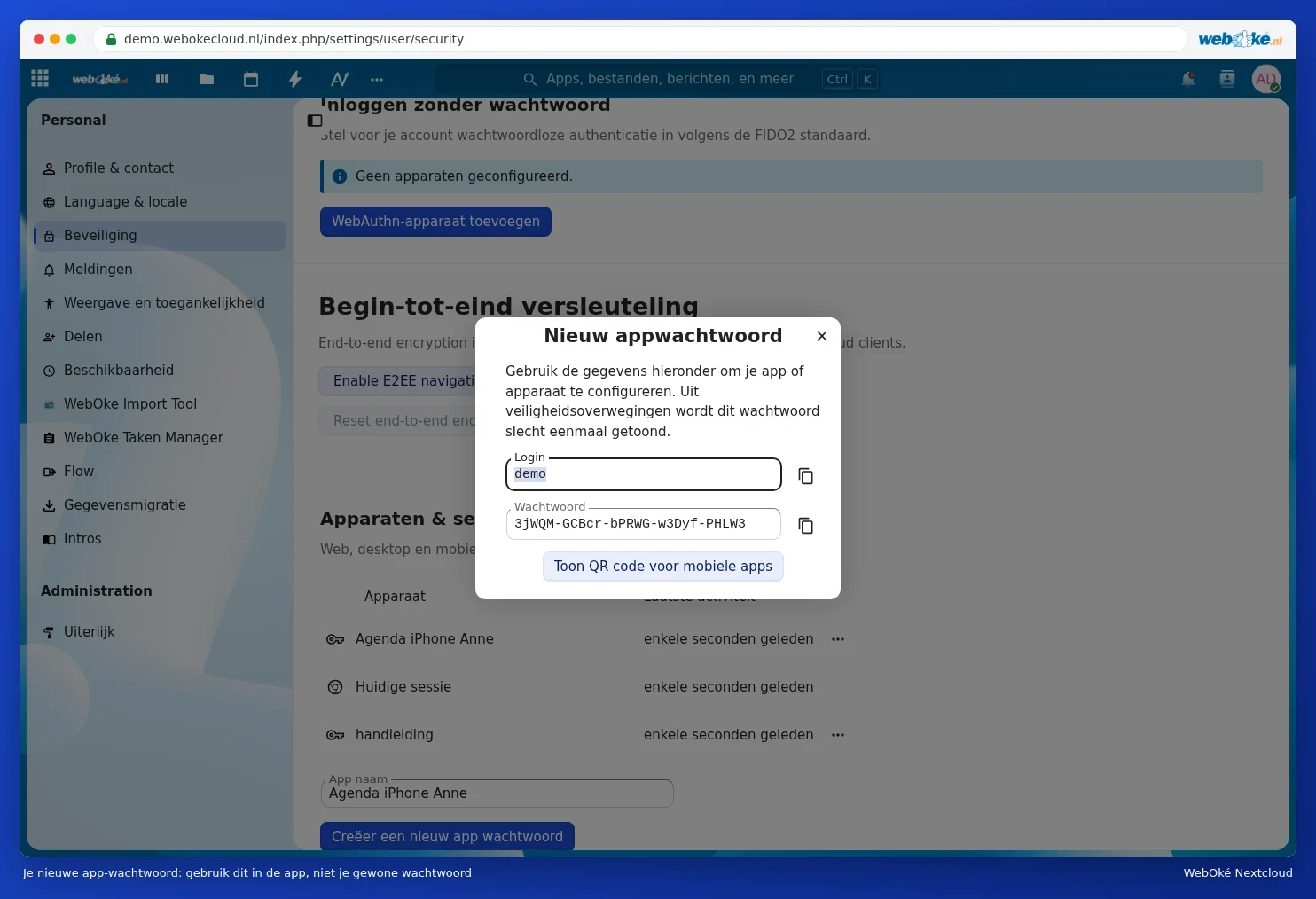Click the Agenda iPhone Anne device name
1316x899 pixels.
point(425,639)
